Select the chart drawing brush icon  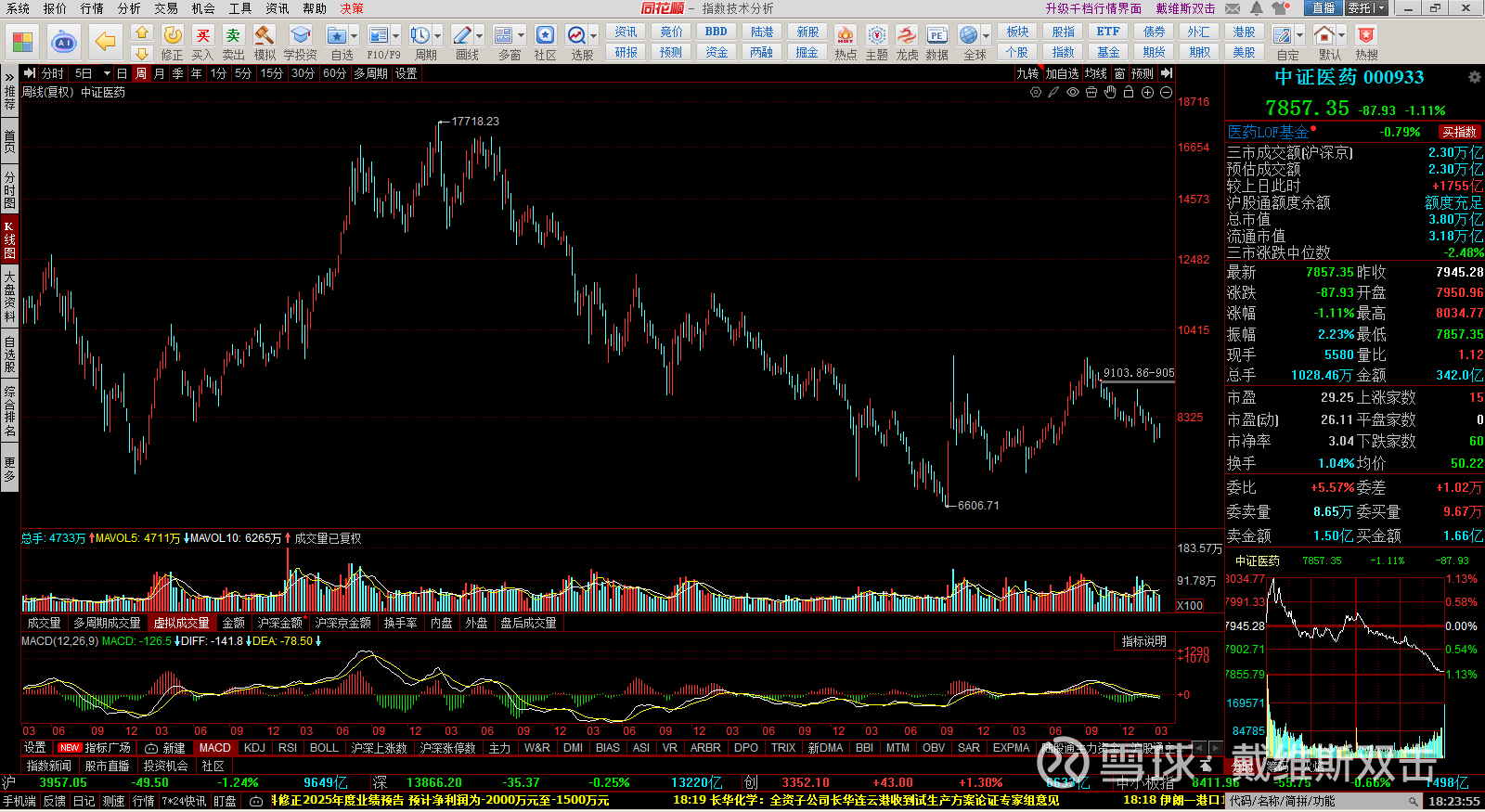pyautogui.click(x=1053, y=92)
